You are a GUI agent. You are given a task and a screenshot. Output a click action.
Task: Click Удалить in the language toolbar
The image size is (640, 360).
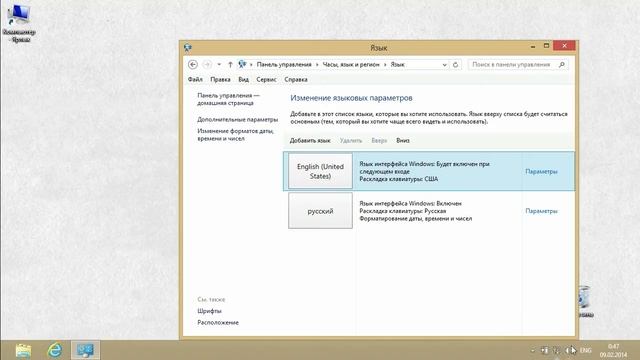tap(351, 140)
